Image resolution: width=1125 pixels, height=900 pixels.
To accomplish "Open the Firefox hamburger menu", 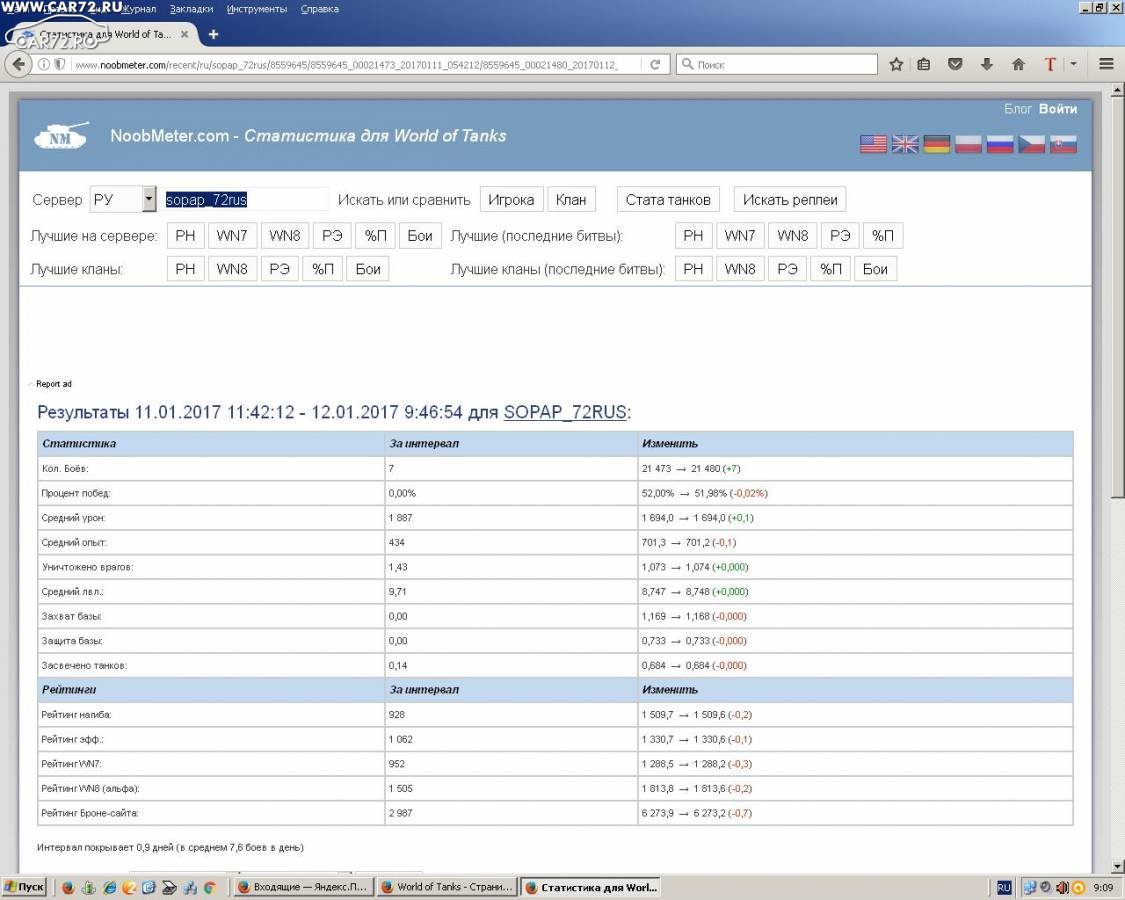I will pos(1106,65).
